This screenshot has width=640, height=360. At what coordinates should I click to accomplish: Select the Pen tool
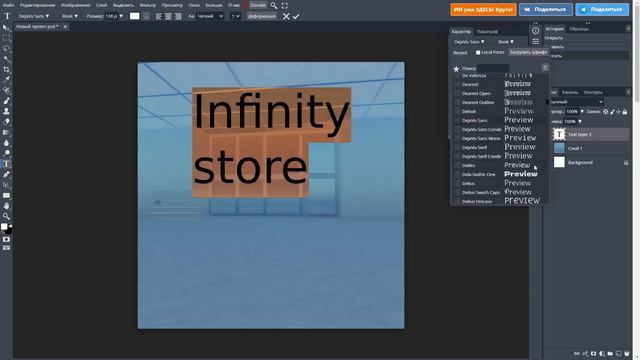click(x=6, y=174)
